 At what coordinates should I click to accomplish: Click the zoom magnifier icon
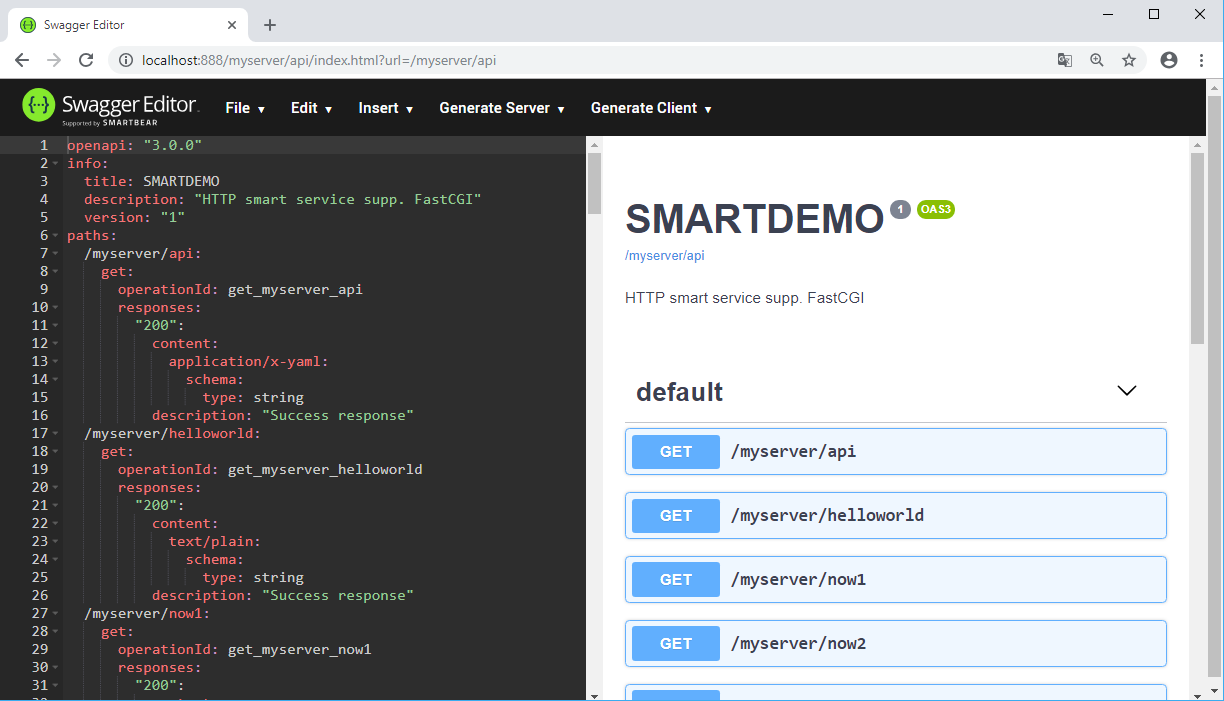pyautogui.click(x=1097, y=60)
